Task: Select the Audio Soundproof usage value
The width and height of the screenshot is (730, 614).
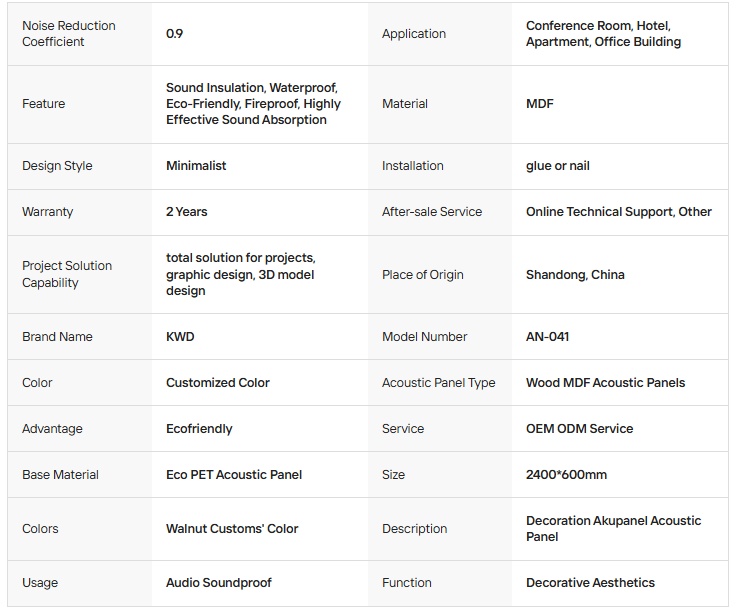Action: tap(219, 583)
